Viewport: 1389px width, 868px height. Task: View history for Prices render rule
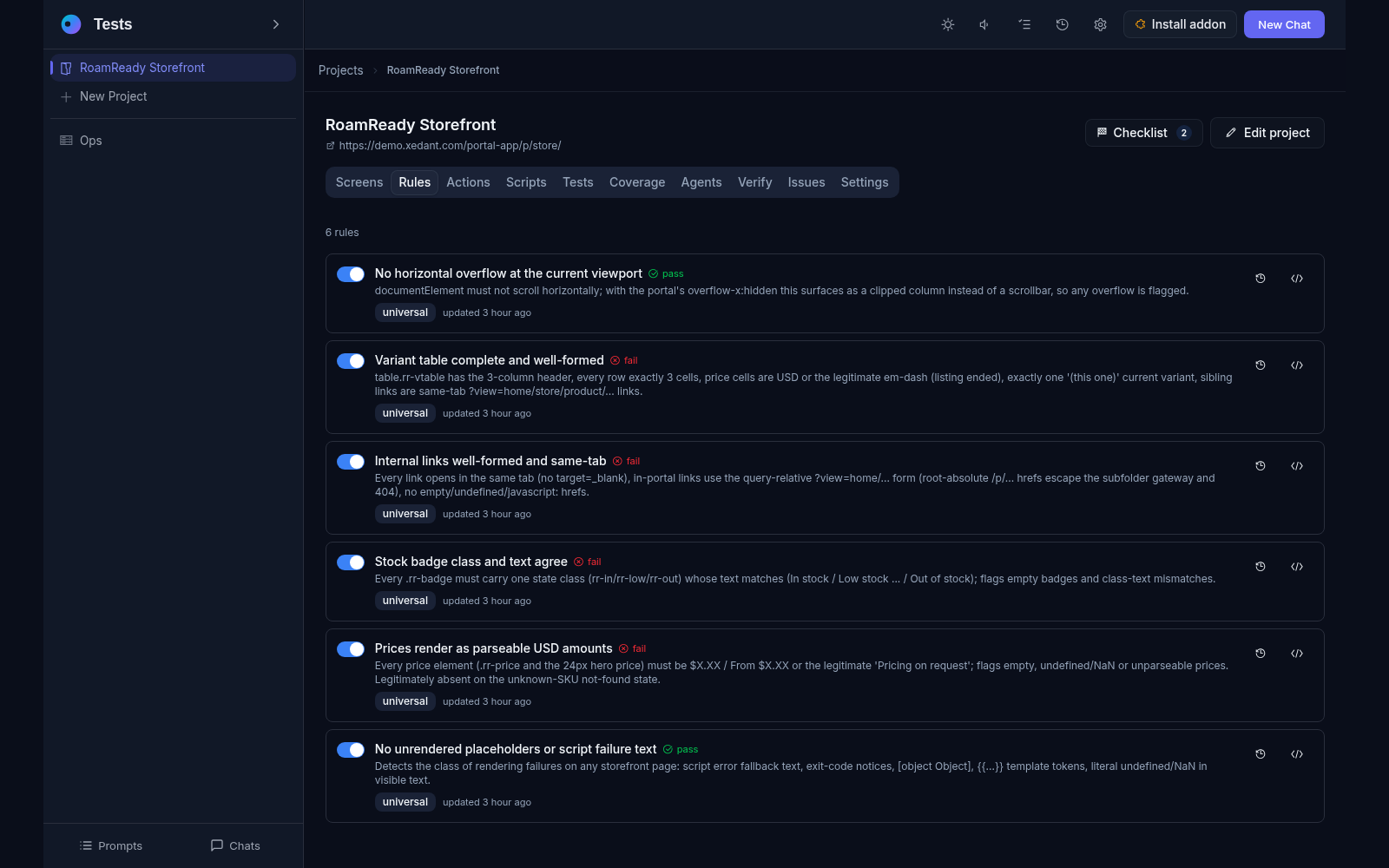(1261, 654)
